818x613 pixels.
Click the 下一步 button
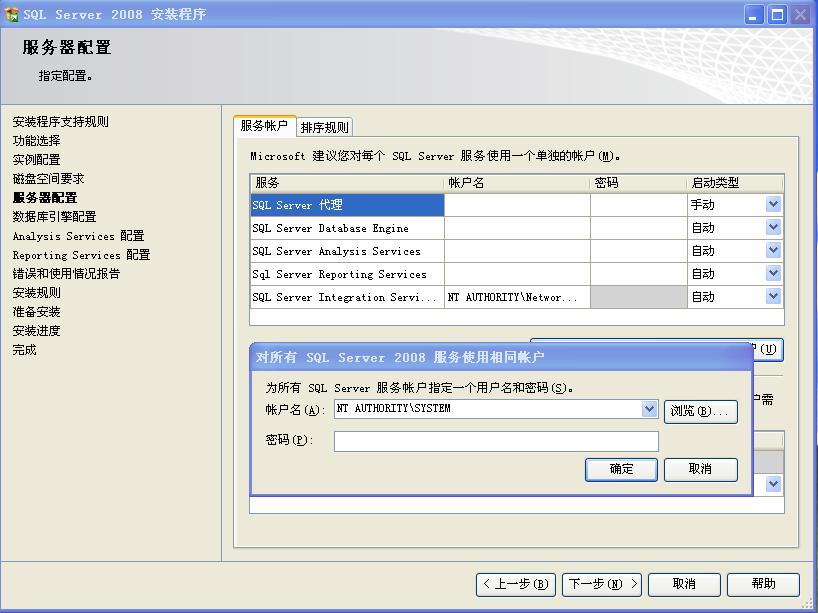click(x=601, y=584)
